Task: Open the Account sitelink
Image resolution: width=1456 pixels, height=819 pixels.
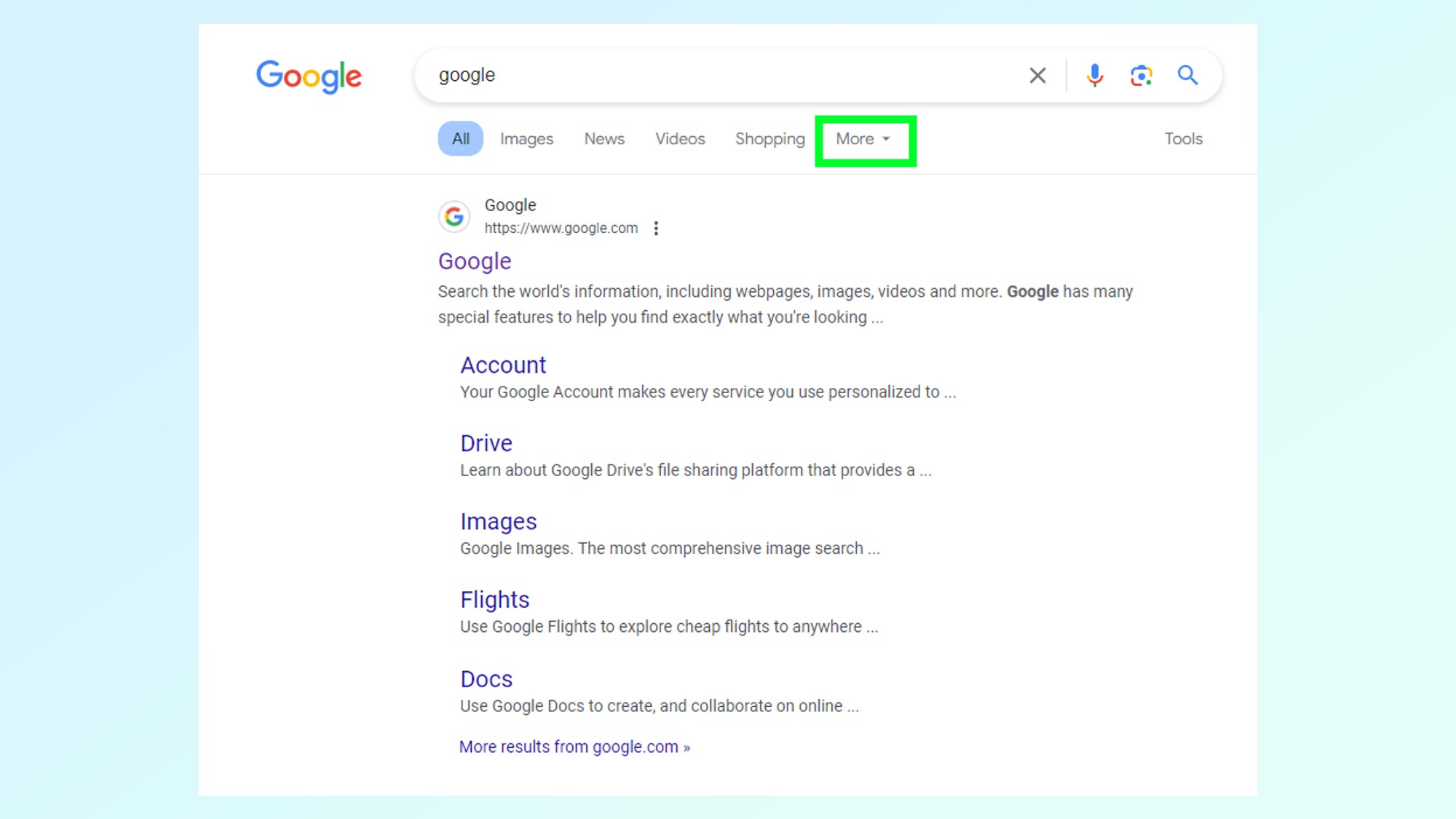Action: click(x=503, y=365)
